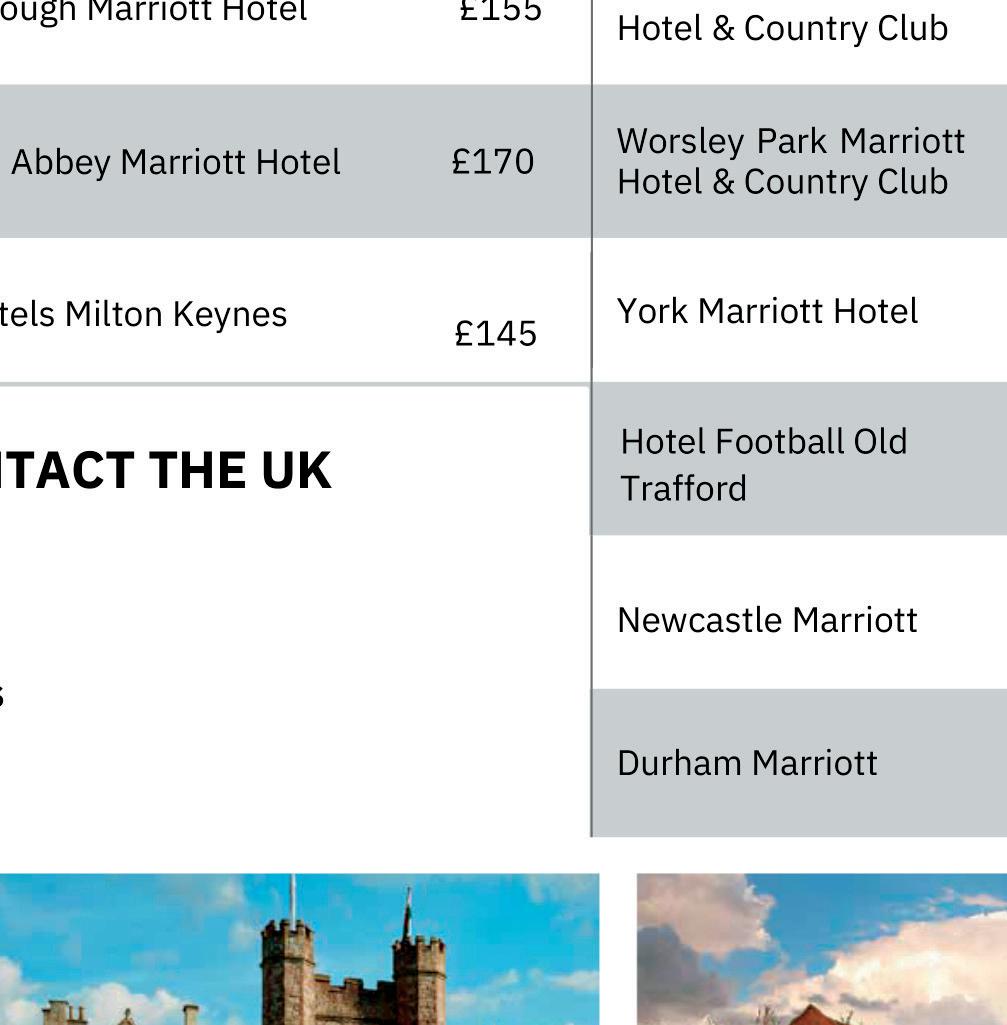Select Newcastle Marriott entry
Viewport: 1007px width, 1025px height.
pos(767,620)
